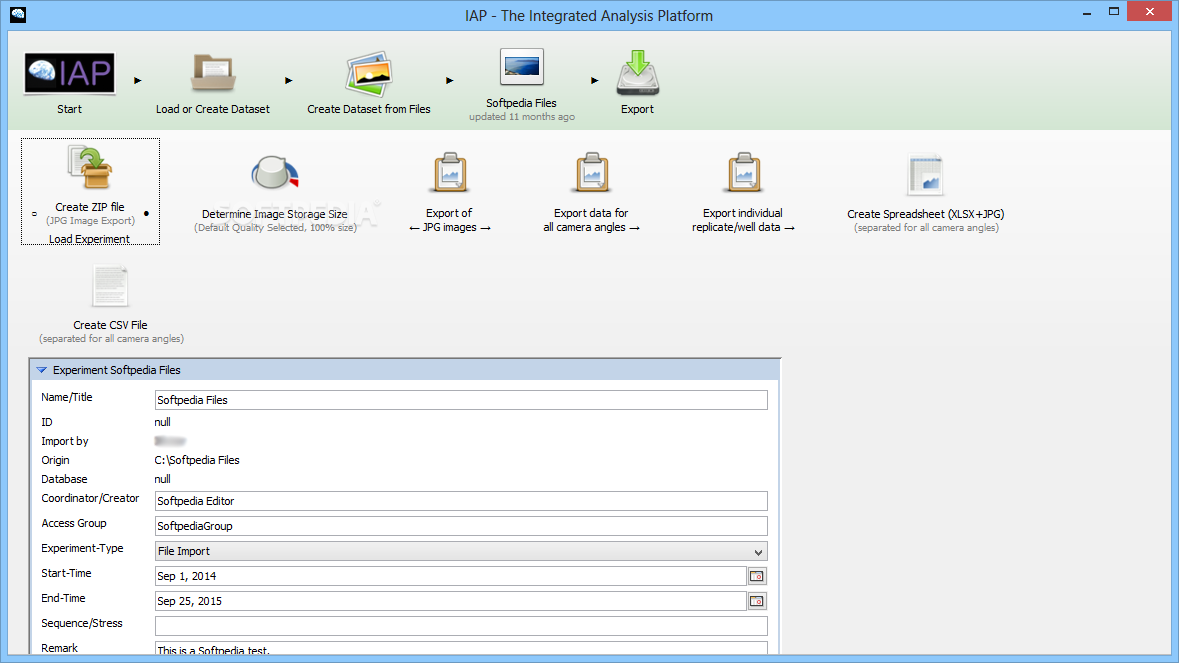The height and width of the screenshot is (663, 1179).
Task: Click the 'Start' label under IAP logo
Action: [69, 109]
